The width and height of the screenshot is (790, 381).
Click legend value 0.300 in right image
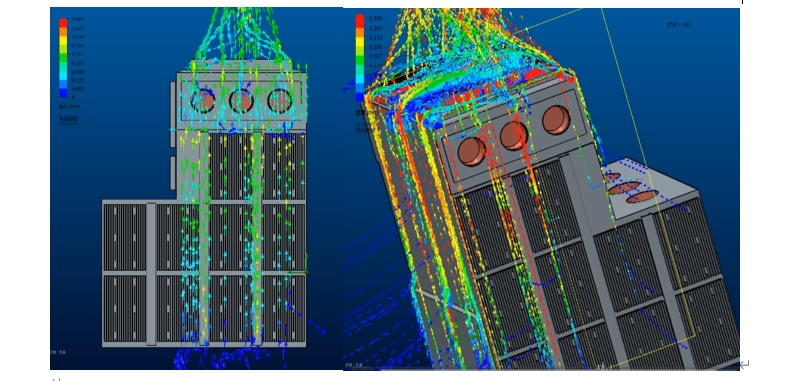click(x=376, y=19)
